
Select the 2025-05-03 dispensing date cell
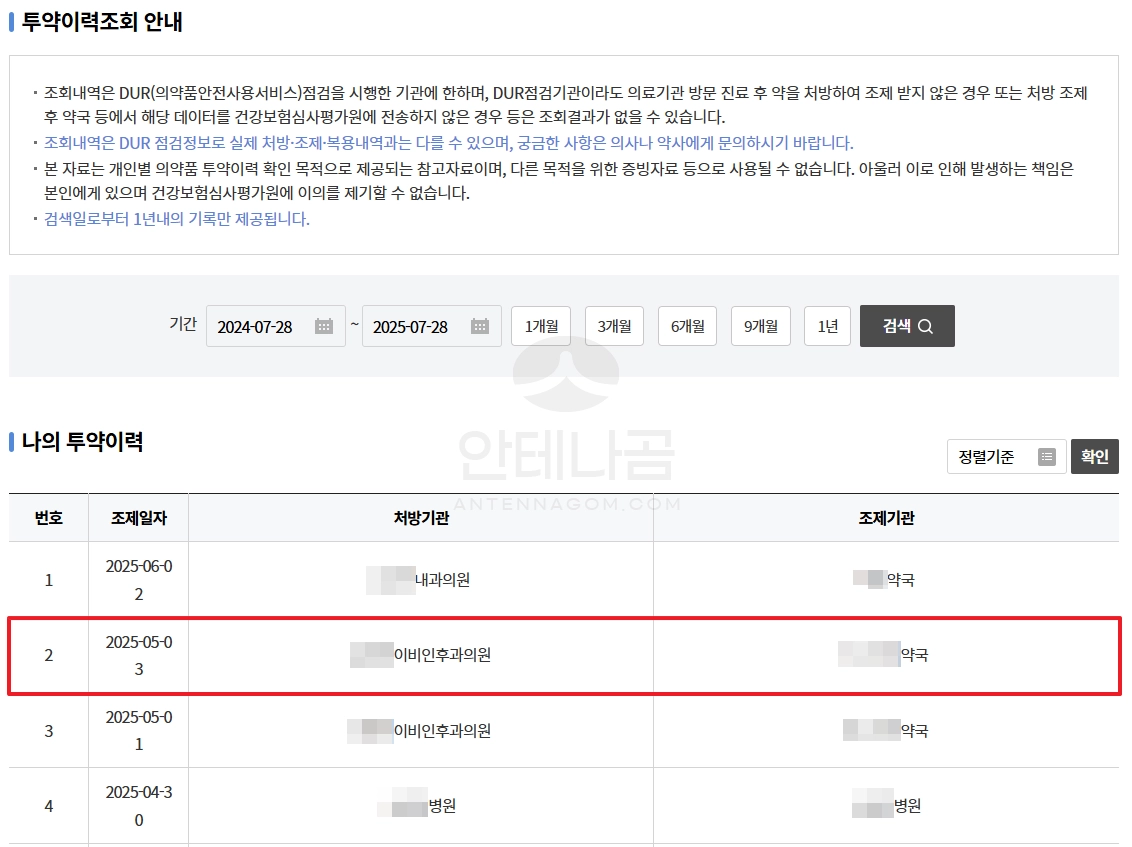pyautogui.click(x=139, y=655)
